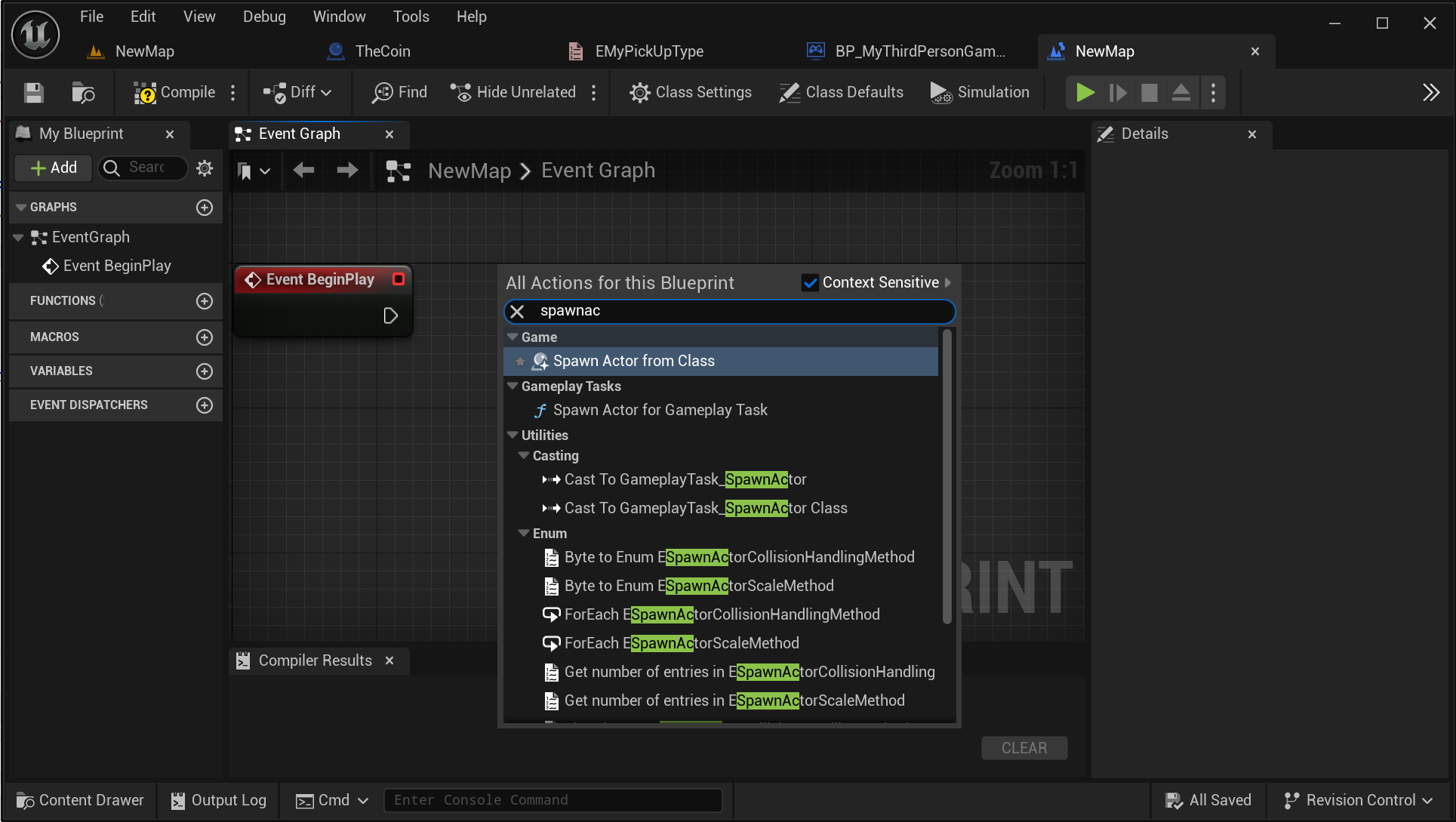The image size is (1456, 822).
Task: Expand the toolbar overflow chevrons
Action: tap(1430, 93)
